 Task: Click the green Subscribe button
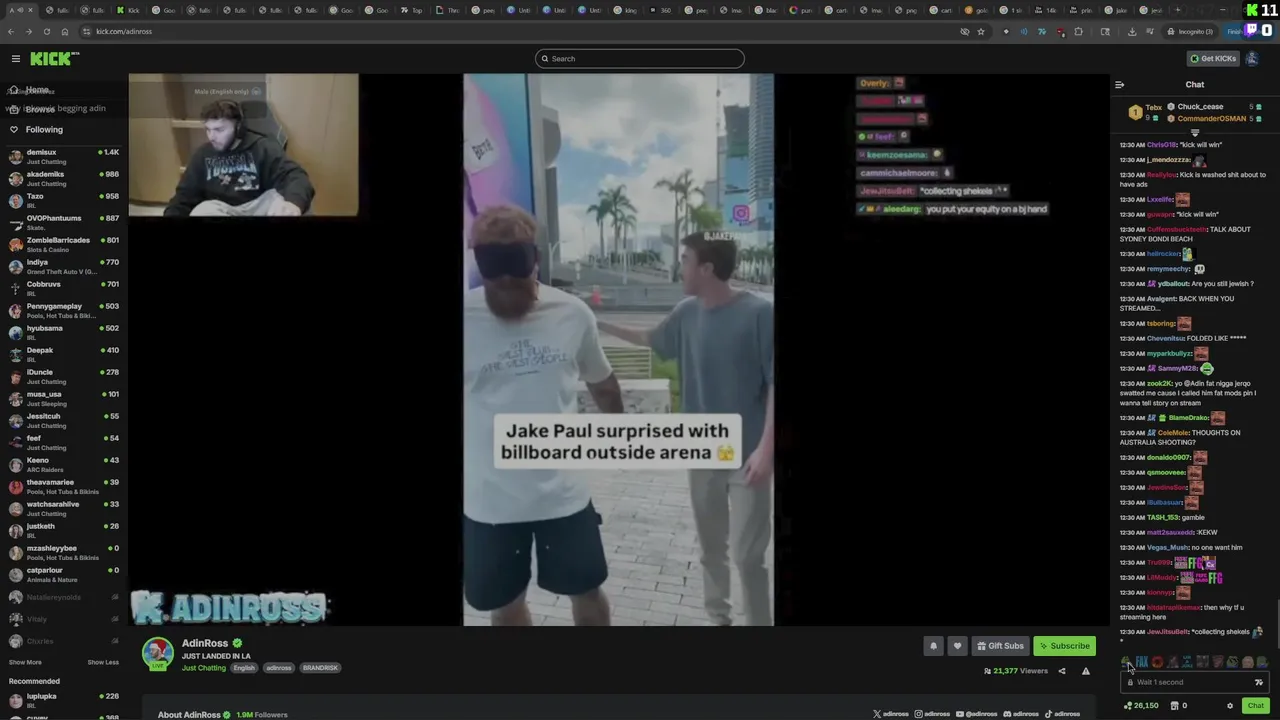point(1064,646)
